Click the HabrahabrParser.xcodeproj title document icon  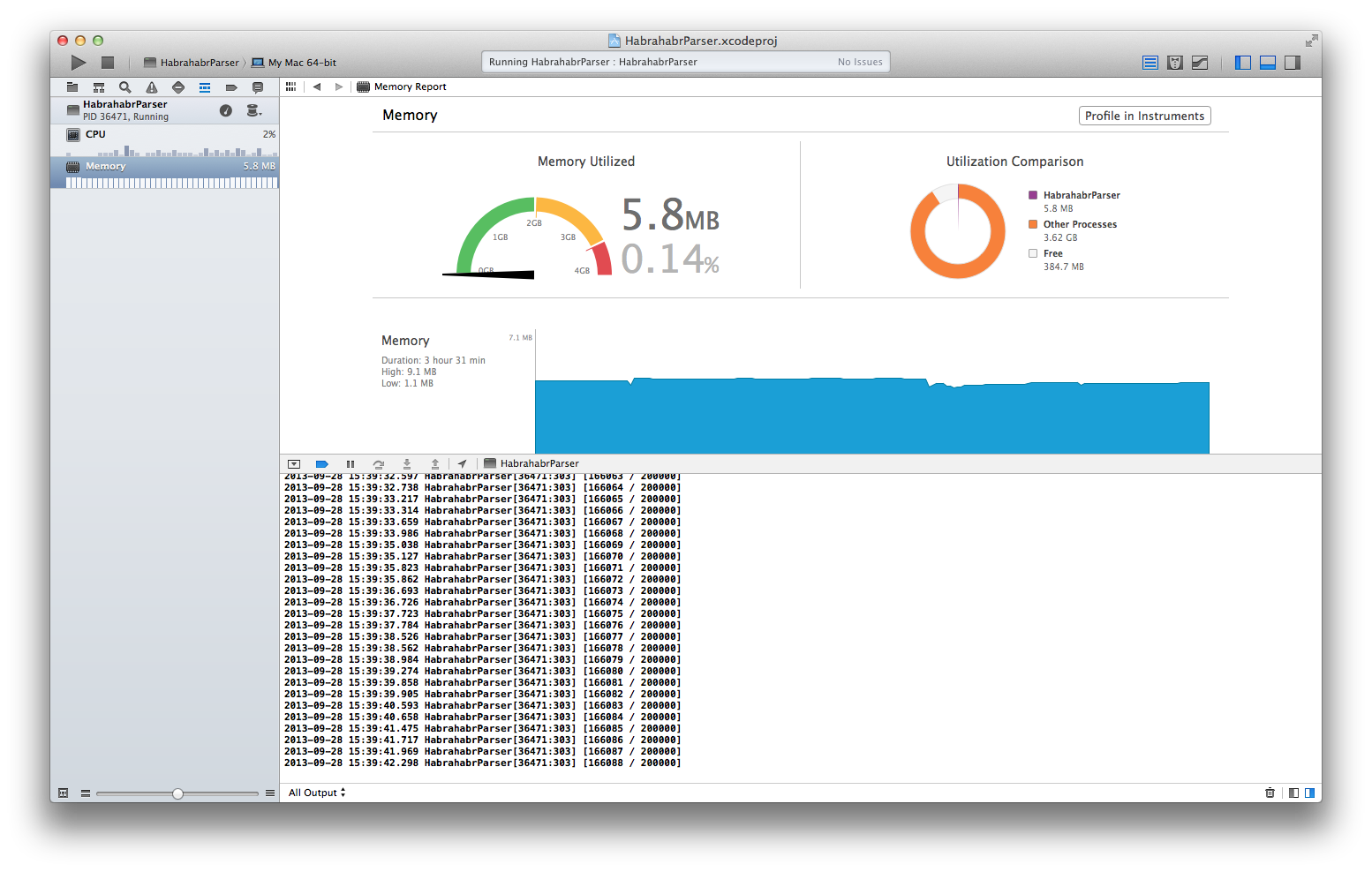(614, 41)
